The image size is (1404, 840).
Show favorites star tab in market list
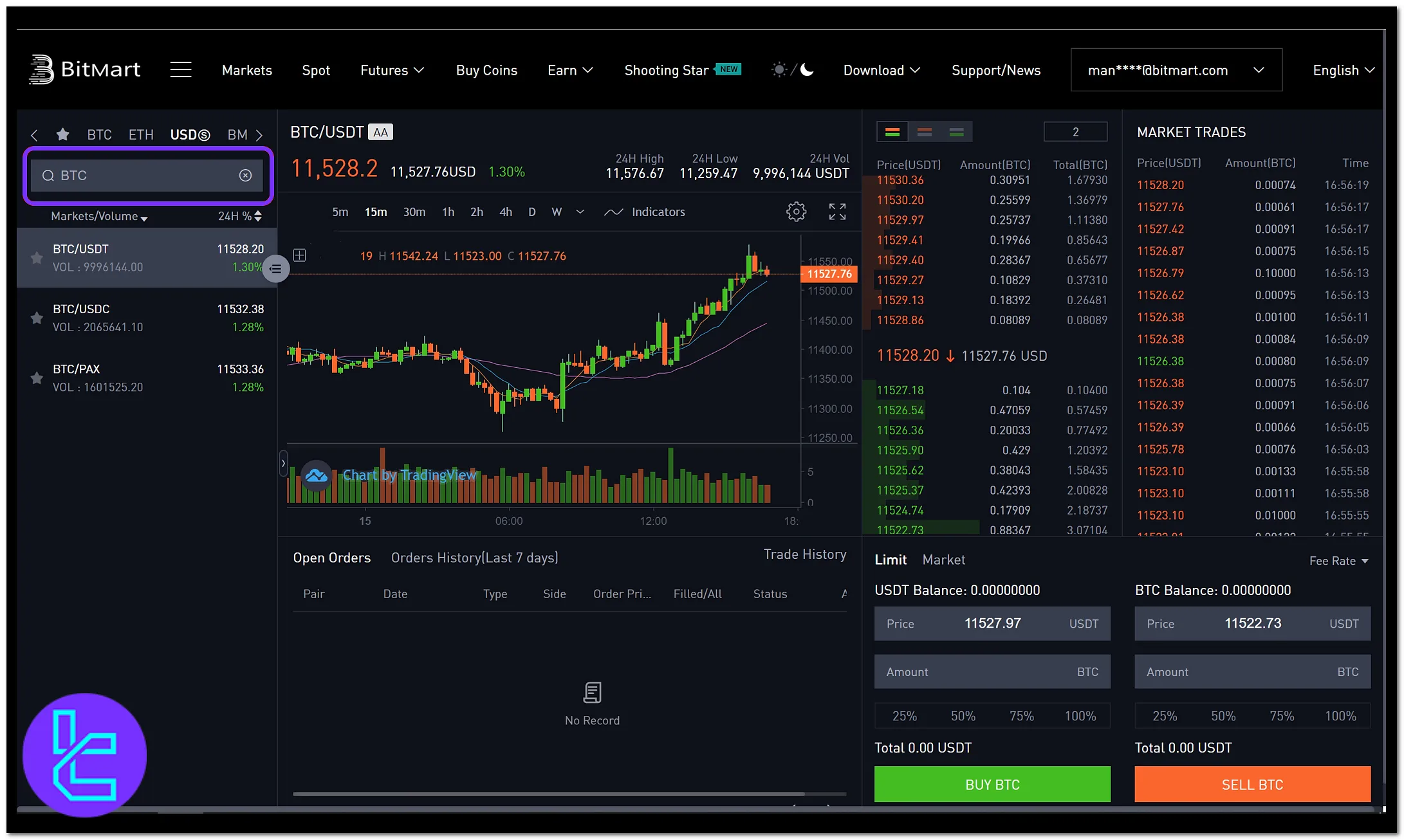coord(62,134)
